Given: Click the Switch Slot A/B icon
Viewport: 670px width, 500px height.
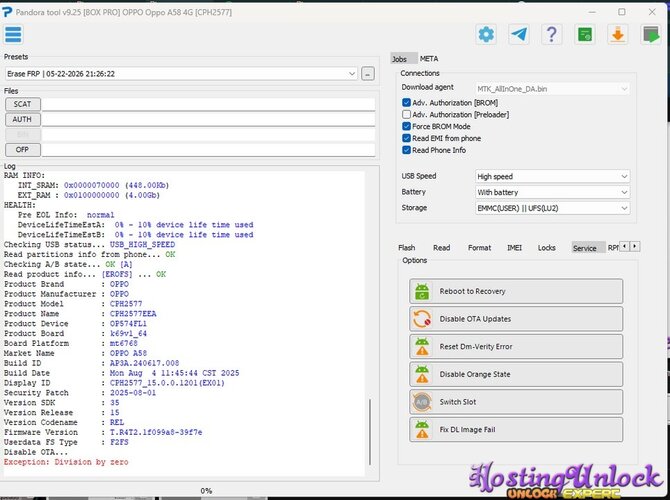Looking at the screenshot, I should [x=422, y=402].
